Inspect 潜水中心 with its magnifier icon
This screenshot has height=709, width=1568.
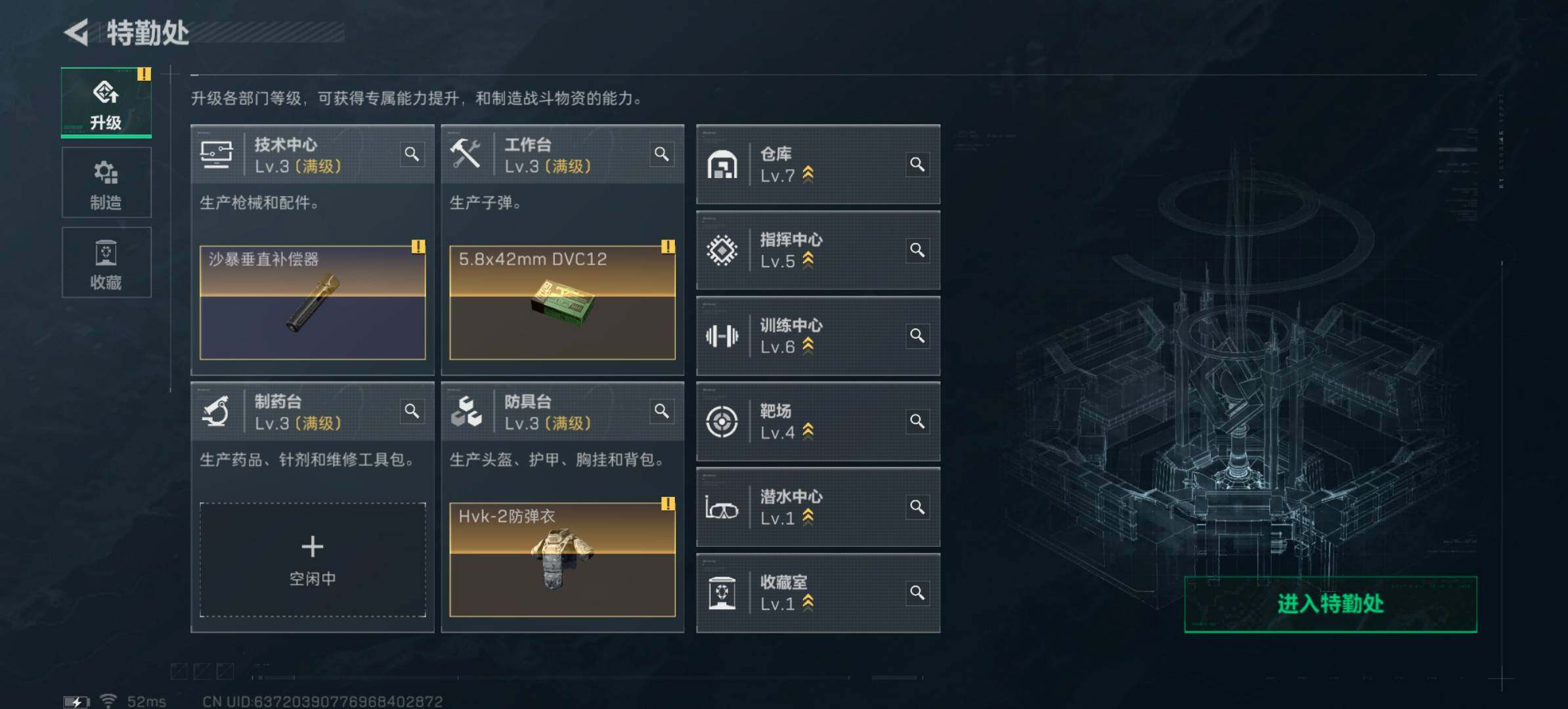tap(917, 507)
